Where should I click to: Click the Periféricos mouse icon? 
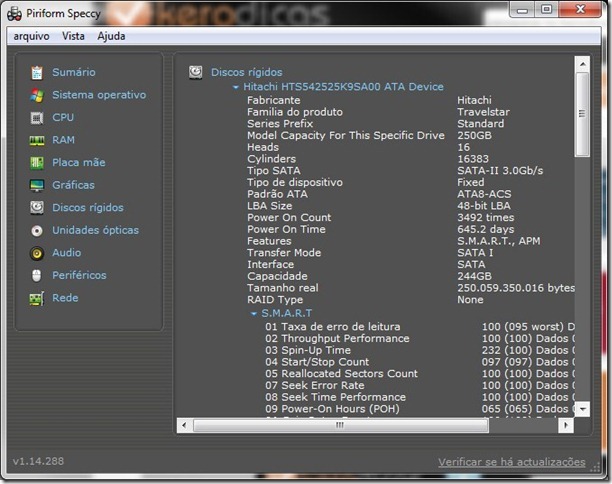37,276
